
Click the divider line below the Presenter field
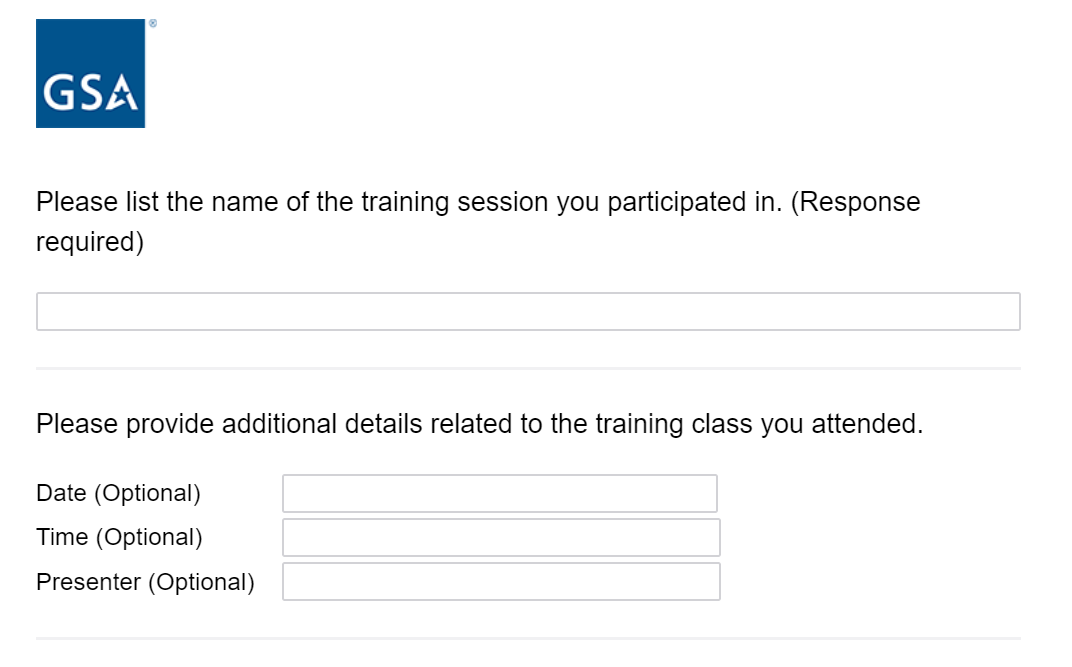pos(528,638)
